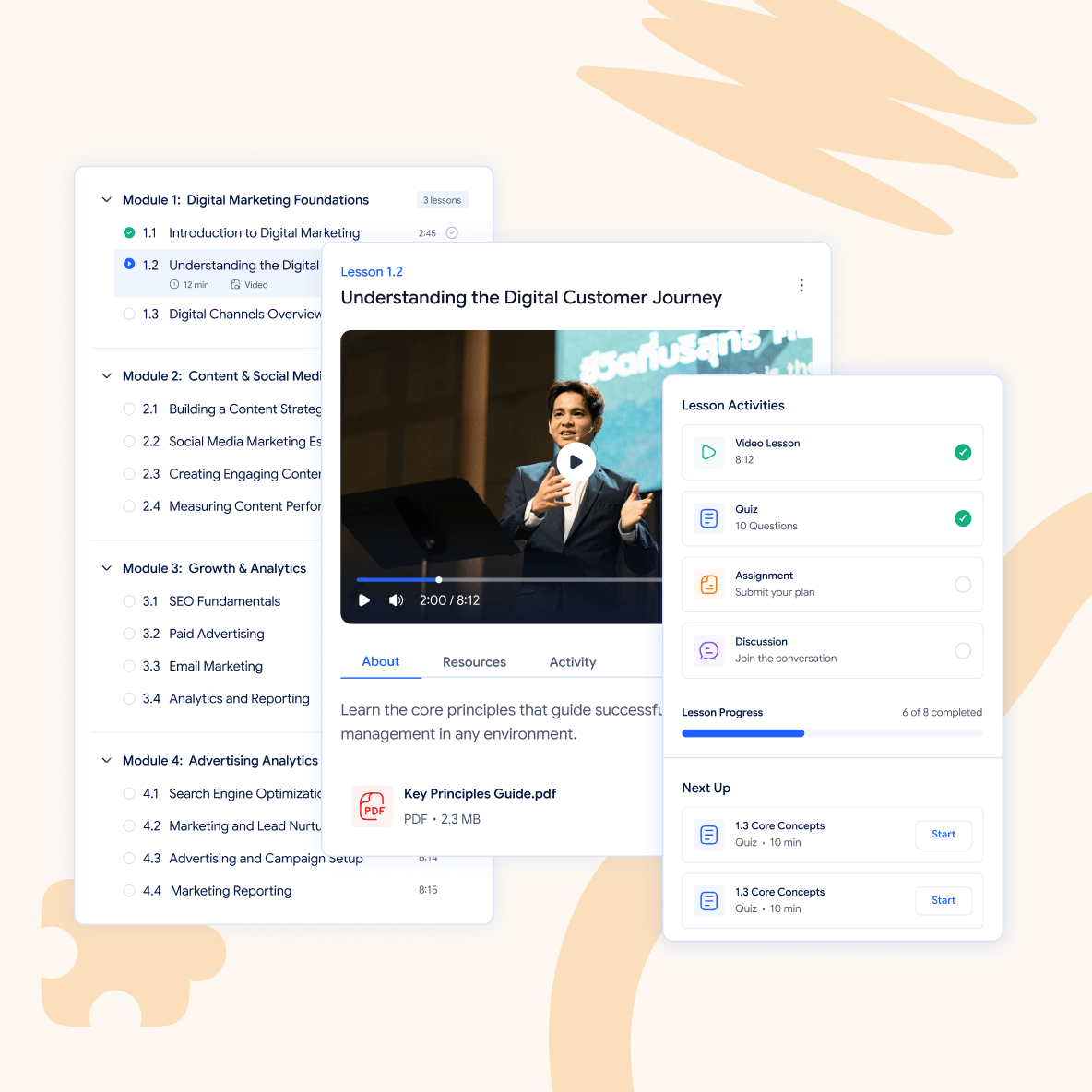
Task: Mark the Discussion activity as complete
Action: (x=963, y=650)
